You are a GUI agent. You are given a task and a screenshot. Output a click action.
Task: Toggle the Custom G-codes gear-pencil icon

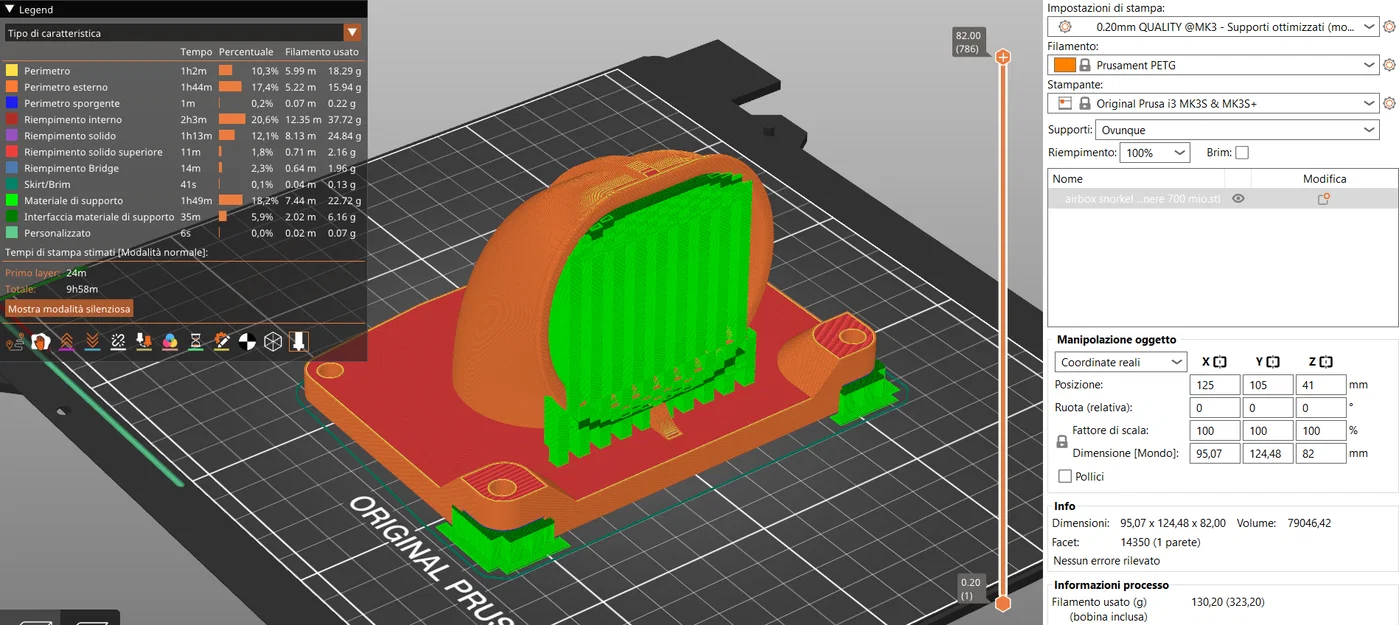(222, 342)
